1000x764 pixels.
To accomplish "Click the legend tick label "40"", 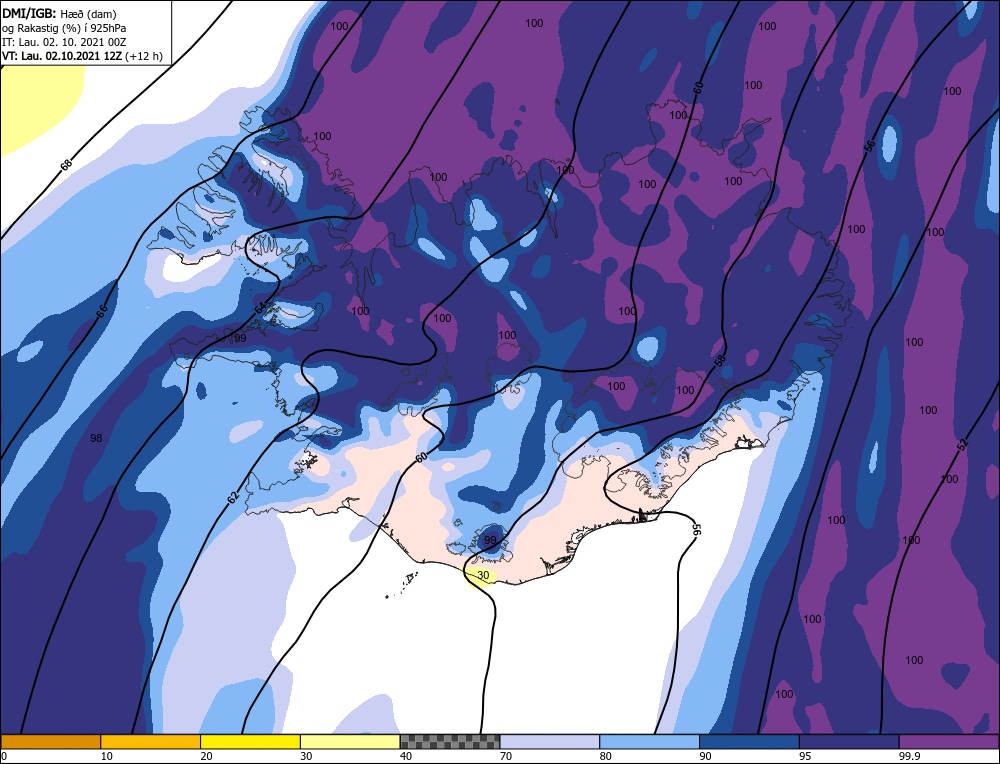I will 406,756.
